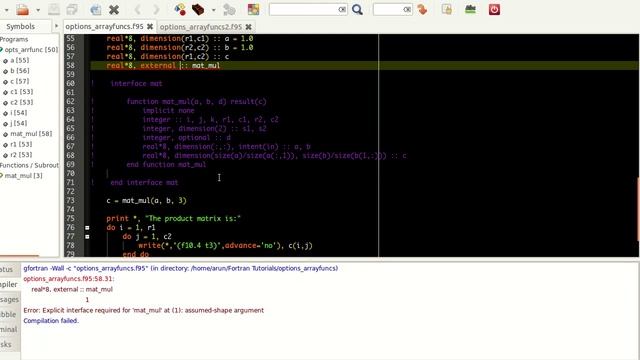Select the Programs group in Symbols

(x=14, y=39)
